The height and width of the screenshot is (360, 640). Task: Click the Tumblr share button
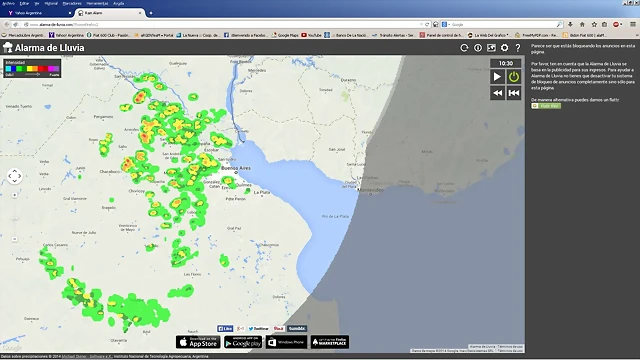(297, 329)
